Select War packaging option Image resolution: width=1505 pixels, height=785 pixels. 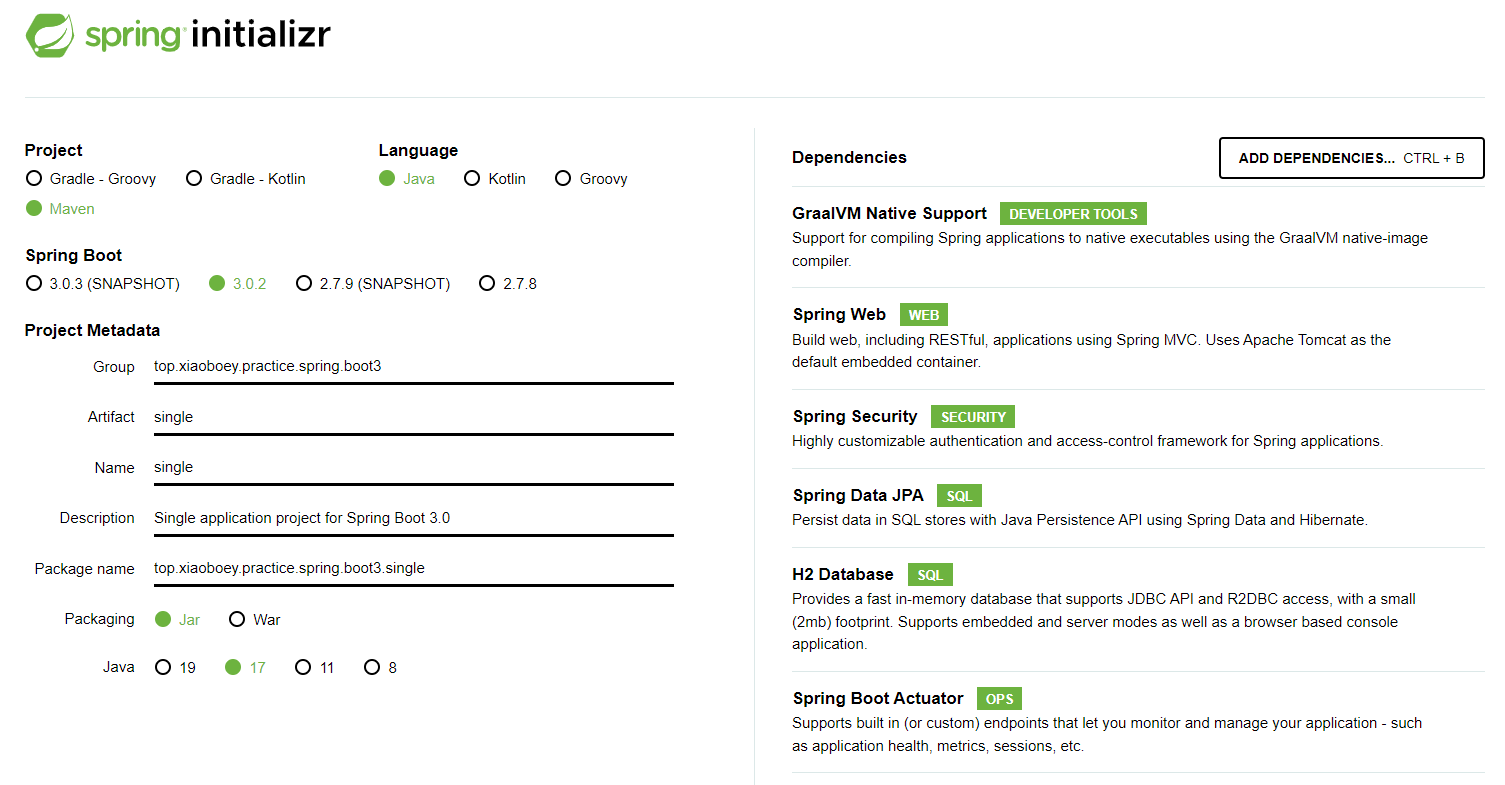pos(237,620)
